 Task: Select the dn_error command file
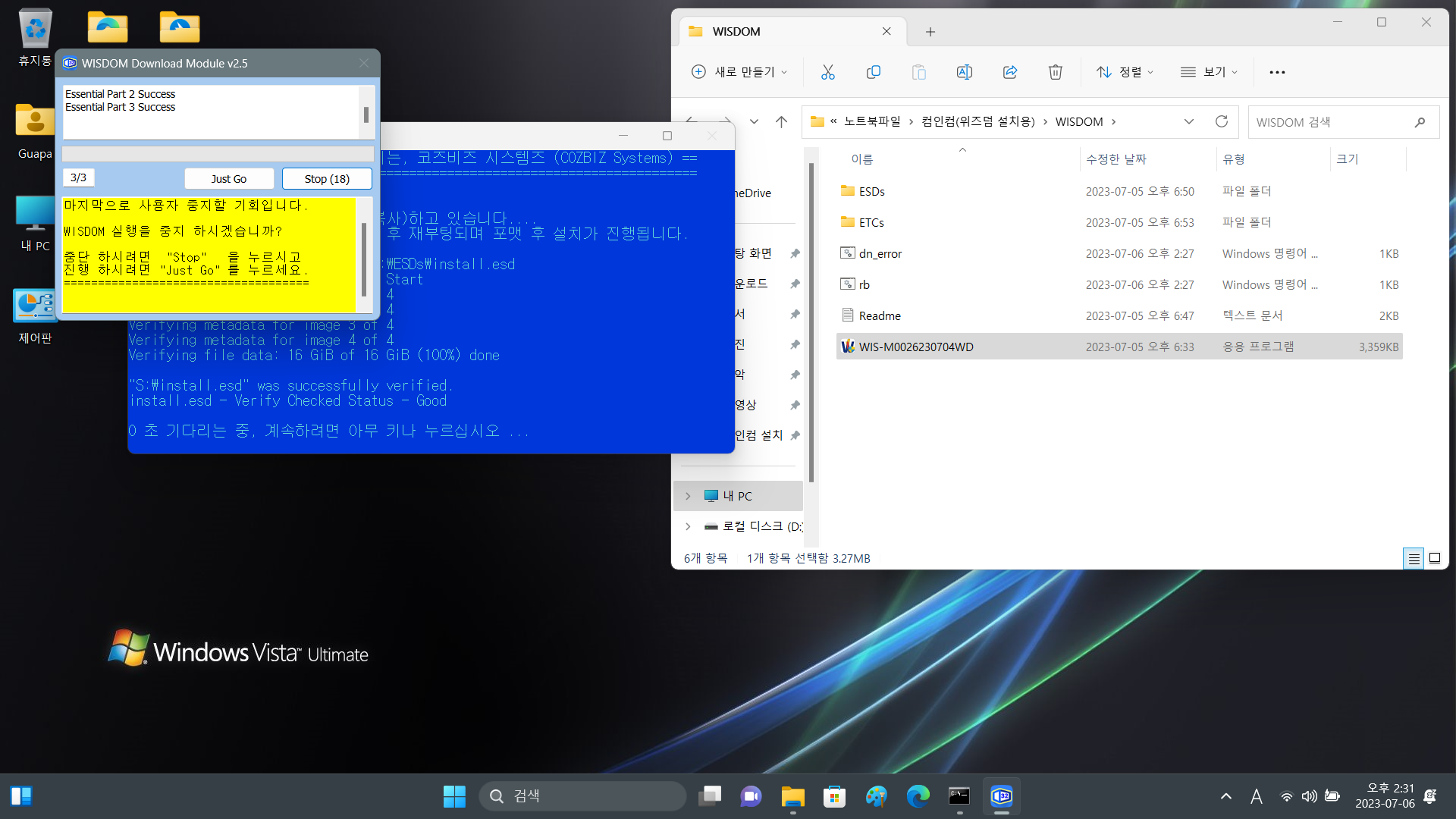[1119, 253]
